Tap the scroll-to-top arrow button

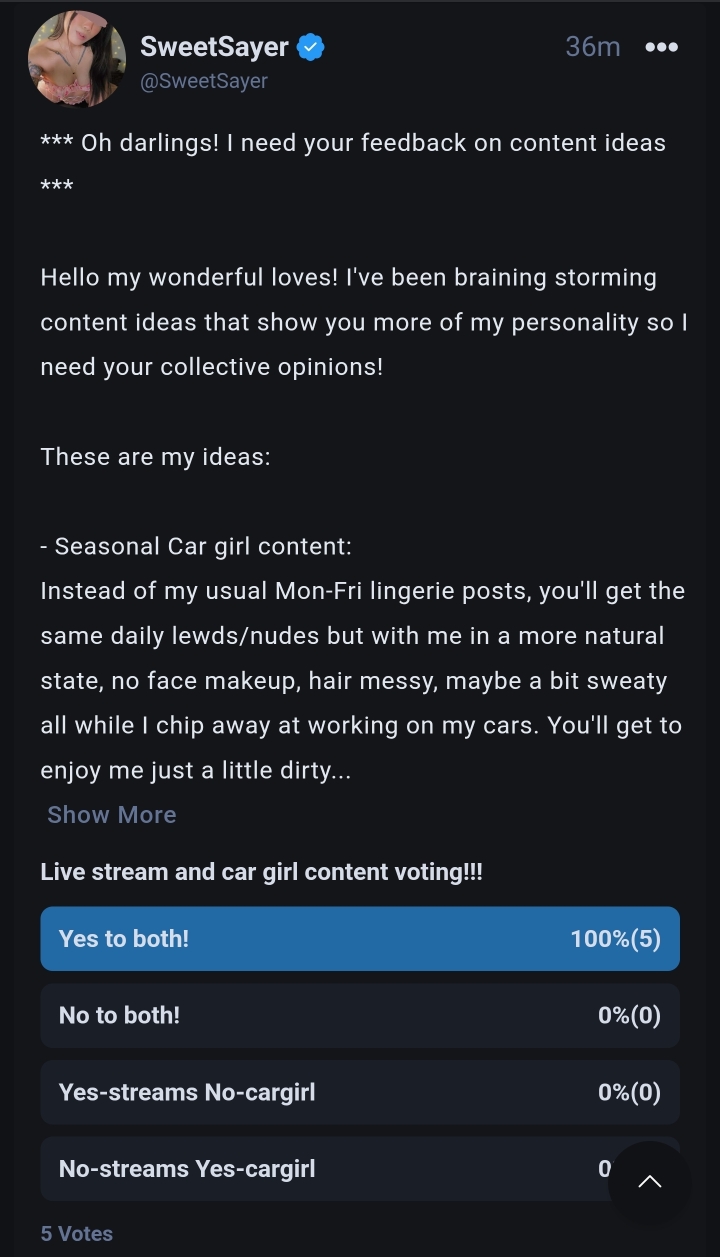point(649,1182)
